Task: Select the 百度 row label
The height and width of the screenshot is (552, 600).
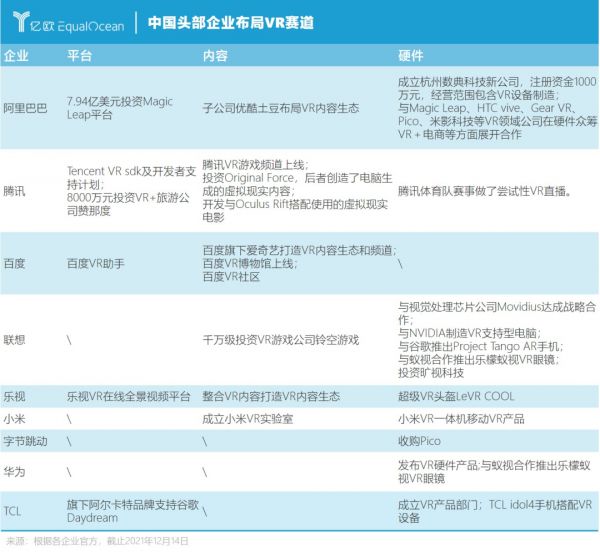Action: click(x=16, y=264)
